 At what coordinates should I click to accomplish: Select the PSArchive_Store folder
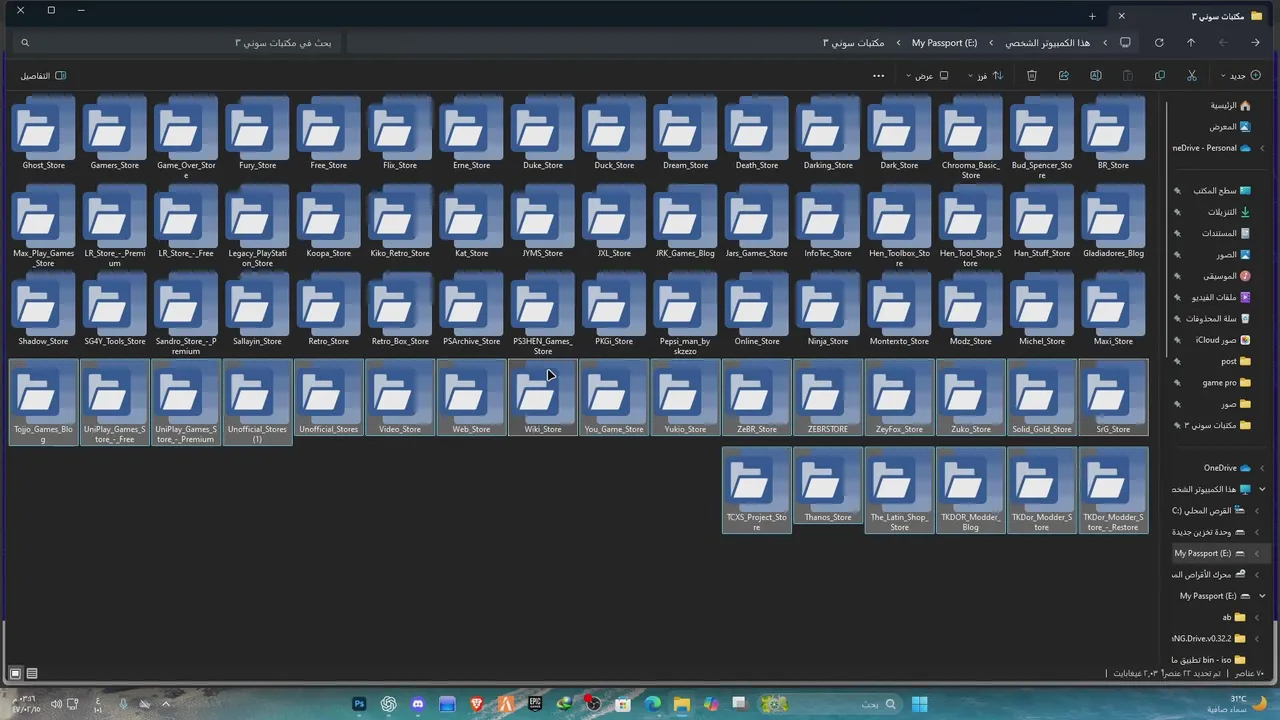click(471, 310)
